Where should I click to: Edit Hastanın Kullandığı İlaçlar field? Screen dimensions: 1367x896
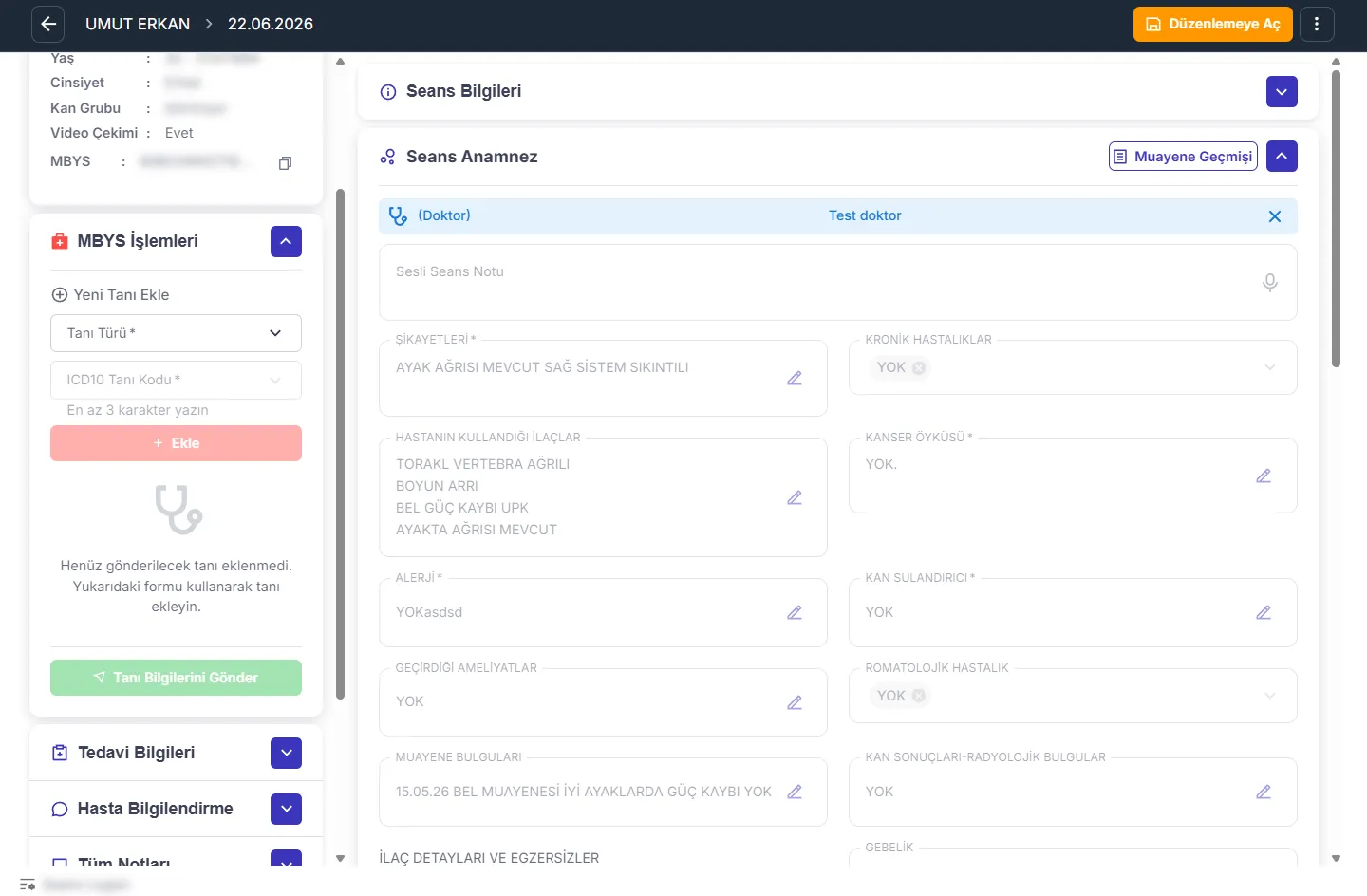tap(795, 497)
